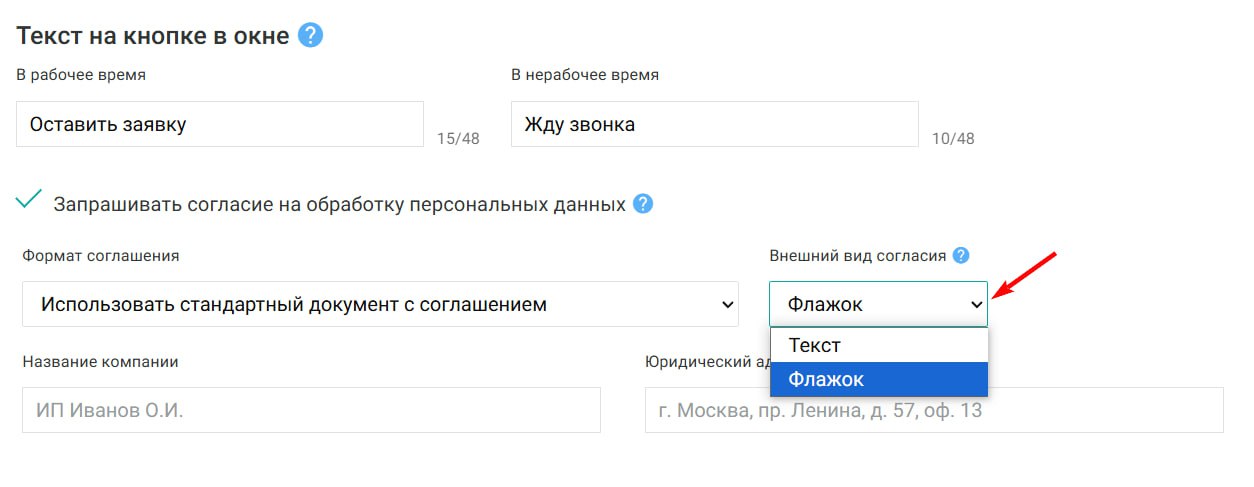Click the "Текст на кнопке в окне" heading
1254x487 pixels.
153,36
